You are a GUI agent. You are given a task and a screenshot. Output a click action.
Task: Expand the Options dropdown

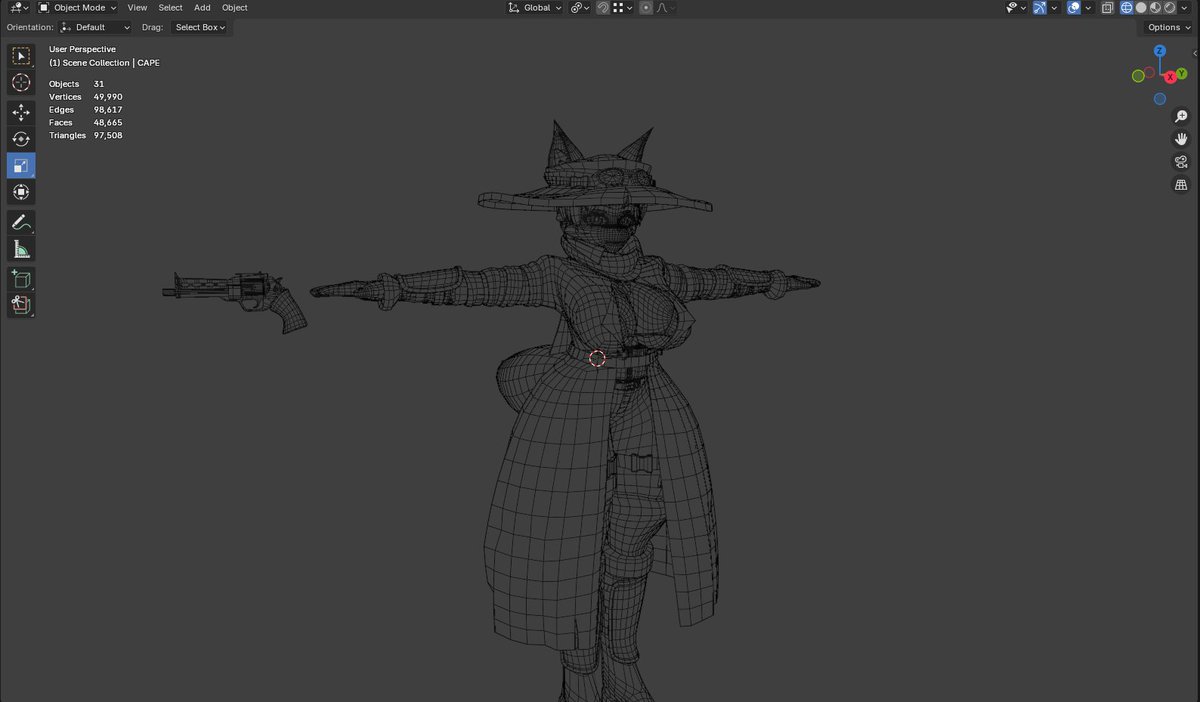pyautogui.click(x=1168, y=27)
